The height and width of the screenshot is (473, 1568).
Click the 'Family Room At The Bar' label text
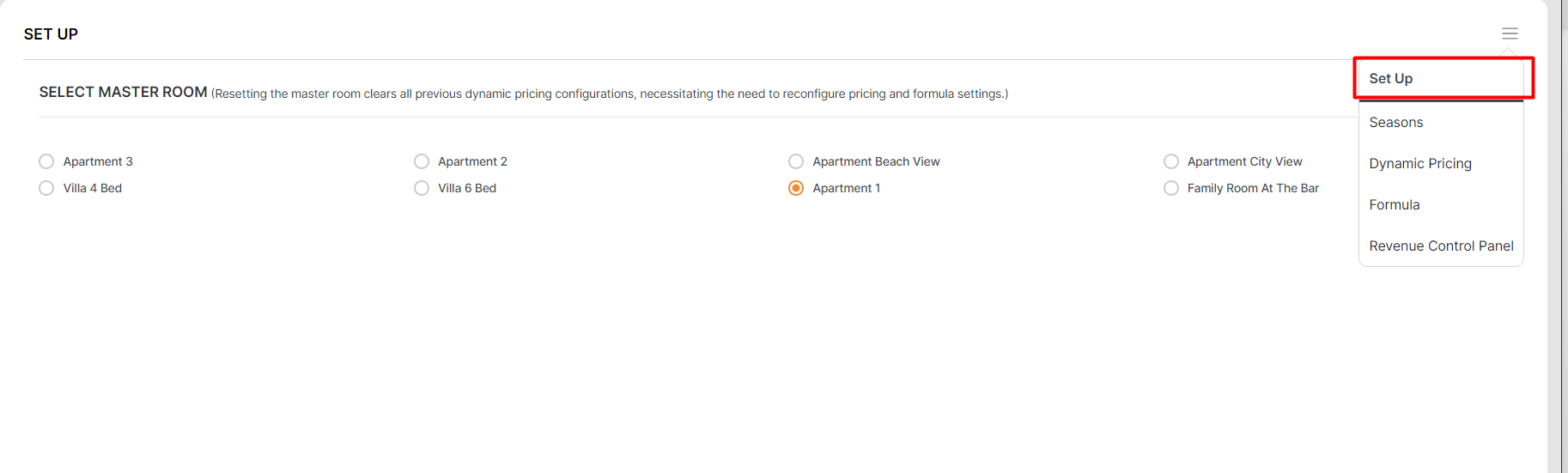click(x=1253, y=188)
